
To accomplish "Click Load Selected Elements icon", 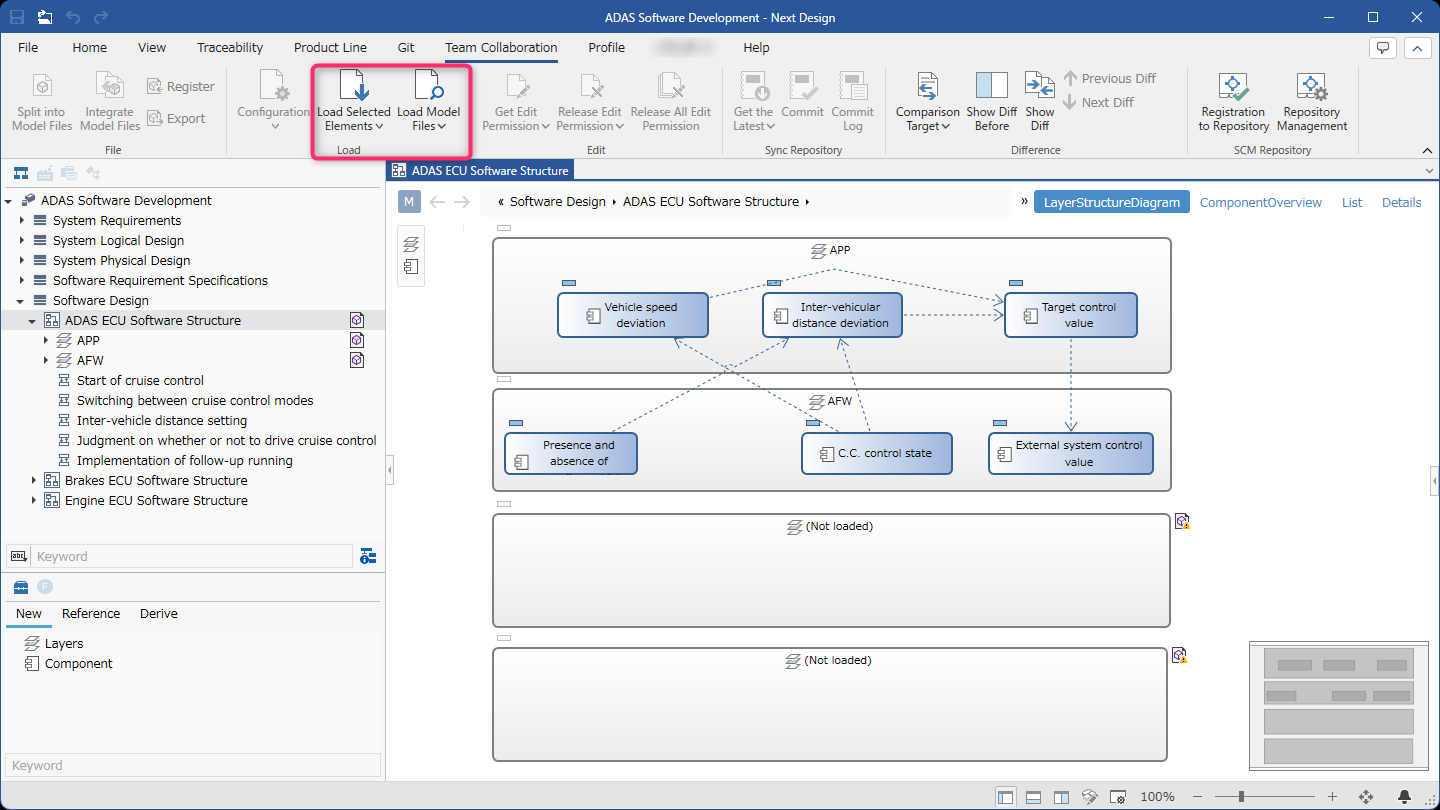I will coord(354,85).
